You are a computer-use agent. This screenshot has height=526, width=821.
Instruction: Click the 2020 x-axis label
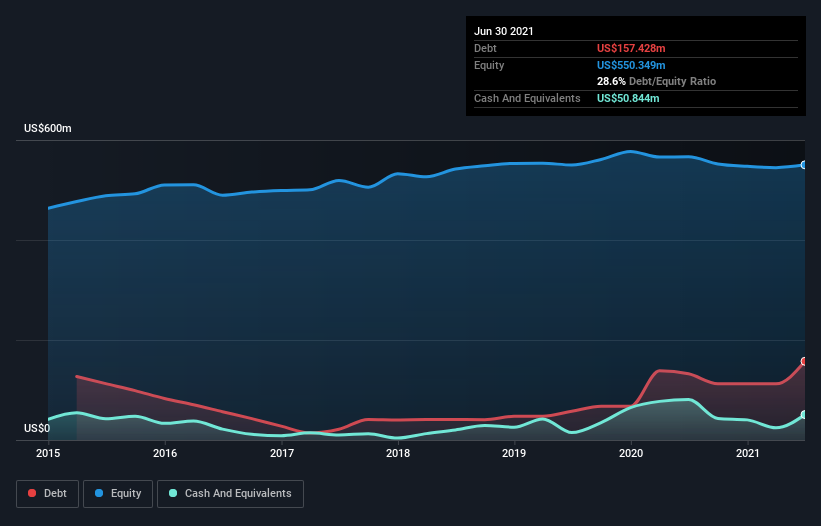click(631, 453)
